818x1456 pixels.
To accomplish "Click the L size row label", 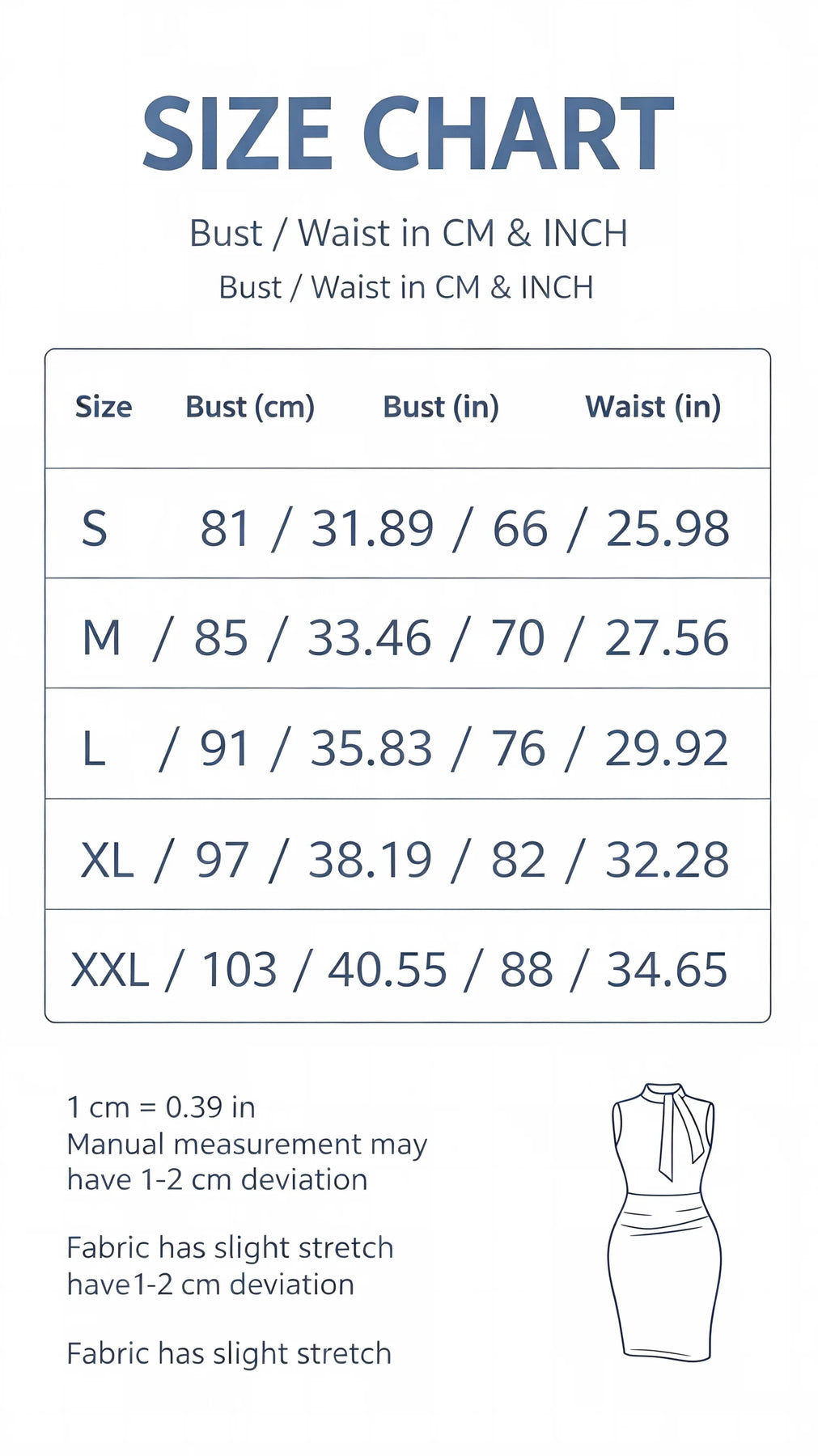I will point(94,748).
